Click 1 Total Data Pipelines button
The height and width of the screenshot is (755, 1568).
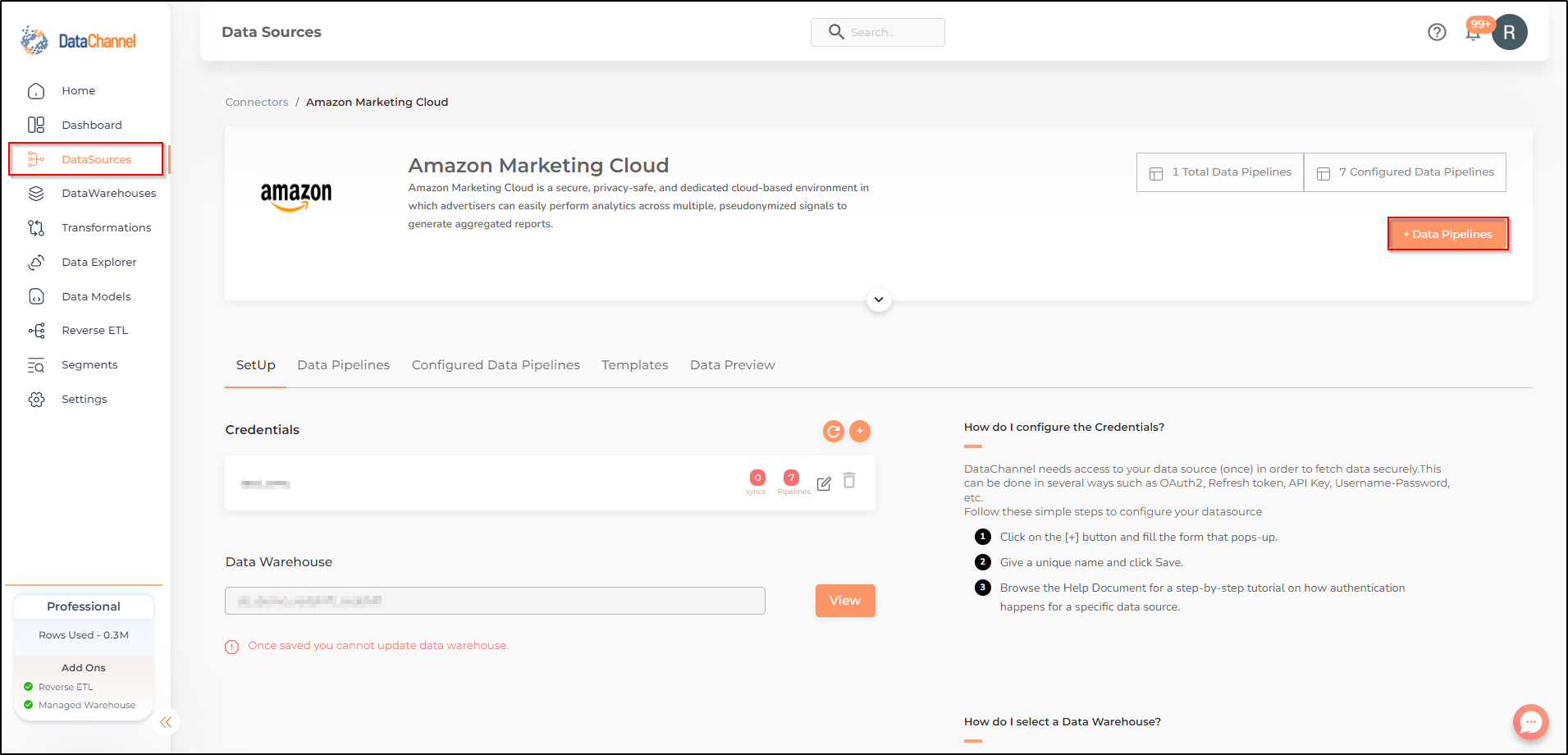(x=1220, y=172)
